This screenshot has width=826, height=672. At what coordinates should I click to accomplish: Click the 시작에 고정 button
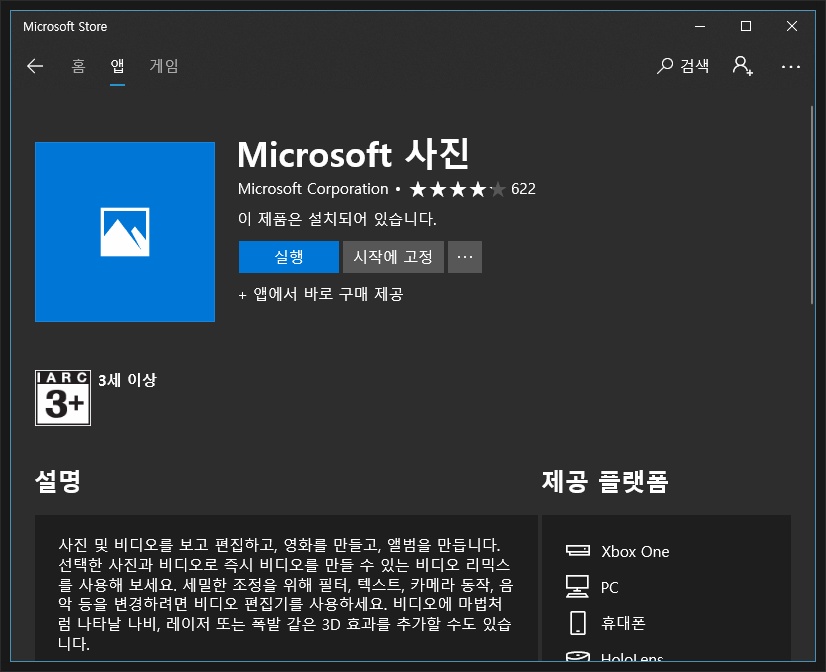pos(393,257)
